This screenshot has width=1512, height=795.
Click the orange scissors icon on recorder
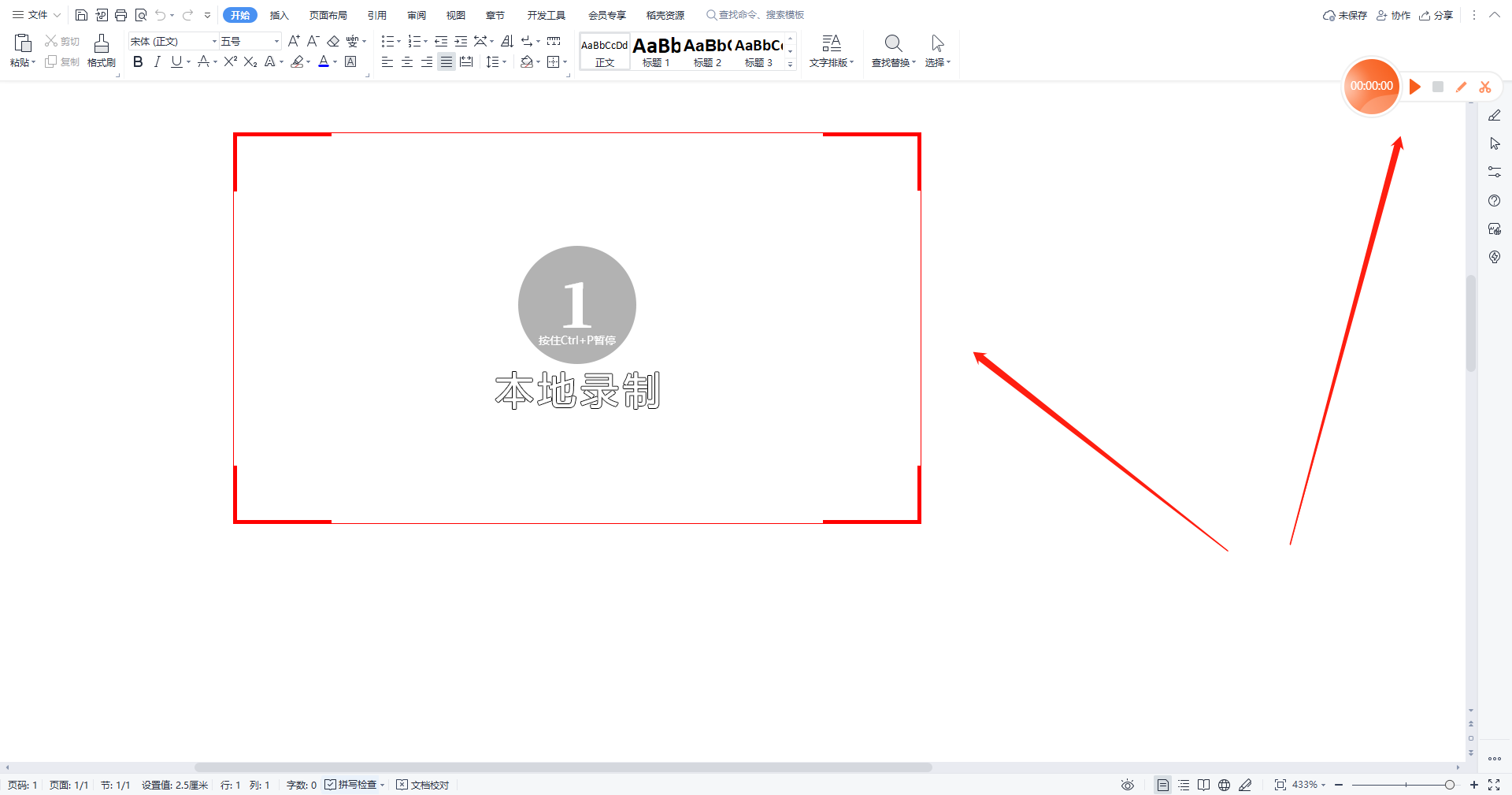pos(1485,87)
